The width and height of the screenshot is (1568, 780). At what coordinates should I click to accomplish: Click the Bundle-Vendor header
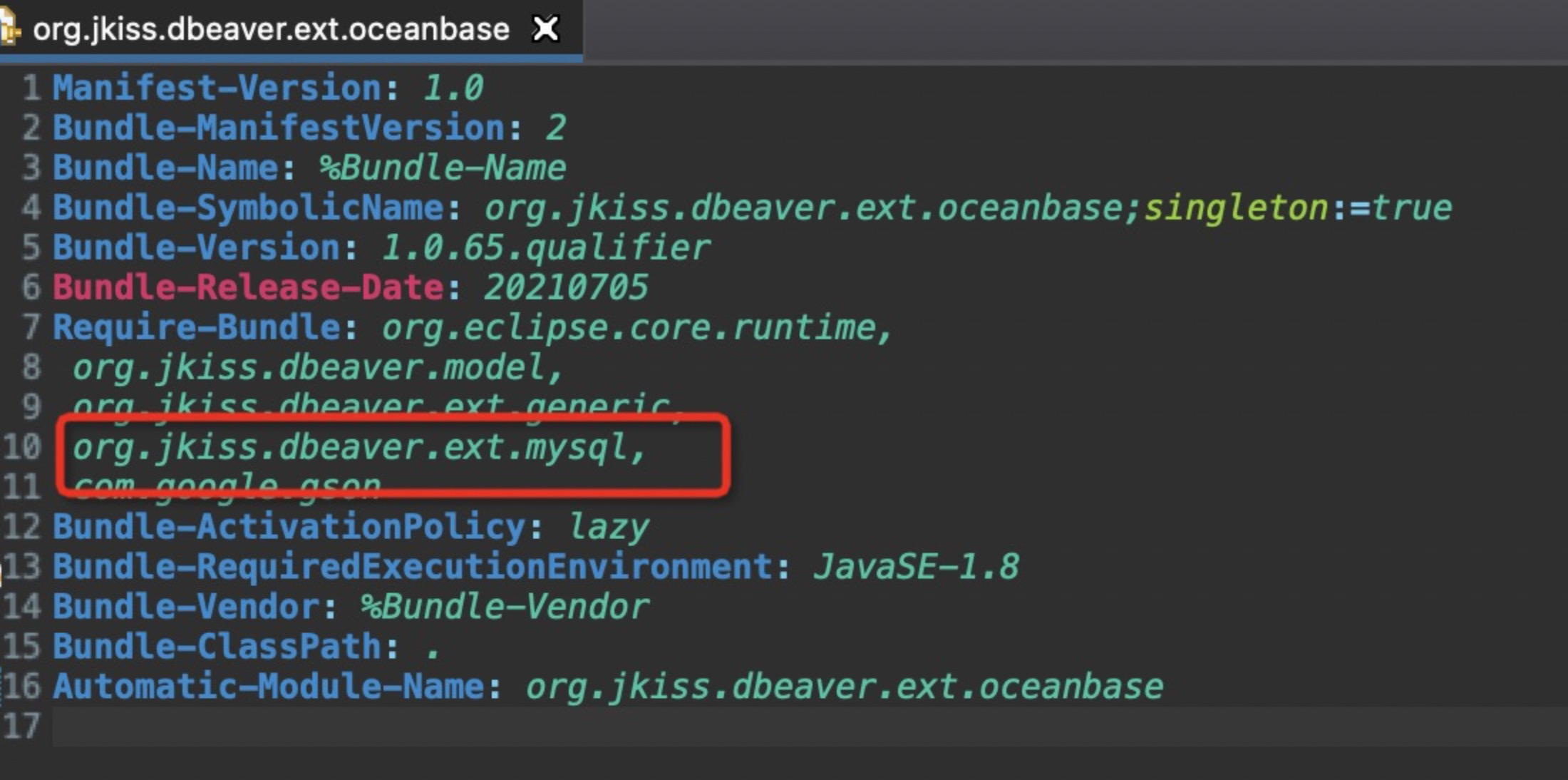[x=186, y=607]
